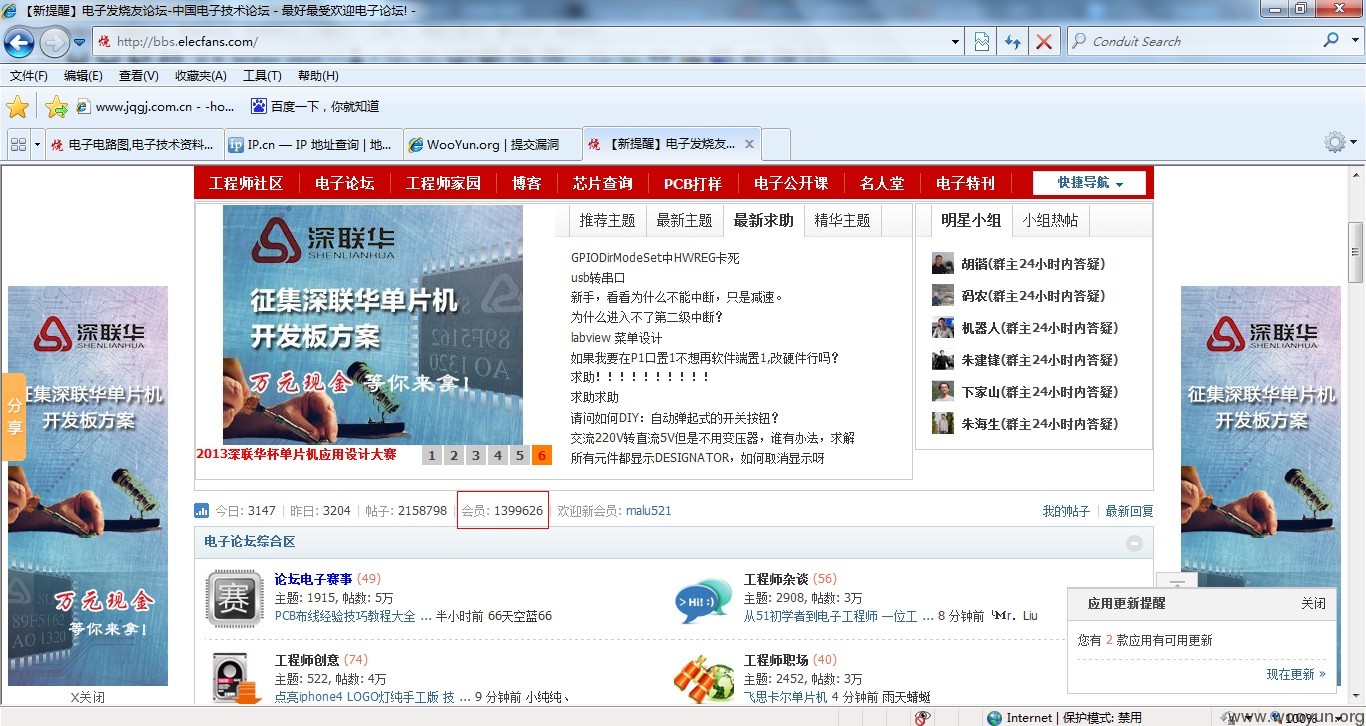This screenshot has width=1366, height=726.
Task: Click 机器人 group owner avatar
Action: click(943, 327)
